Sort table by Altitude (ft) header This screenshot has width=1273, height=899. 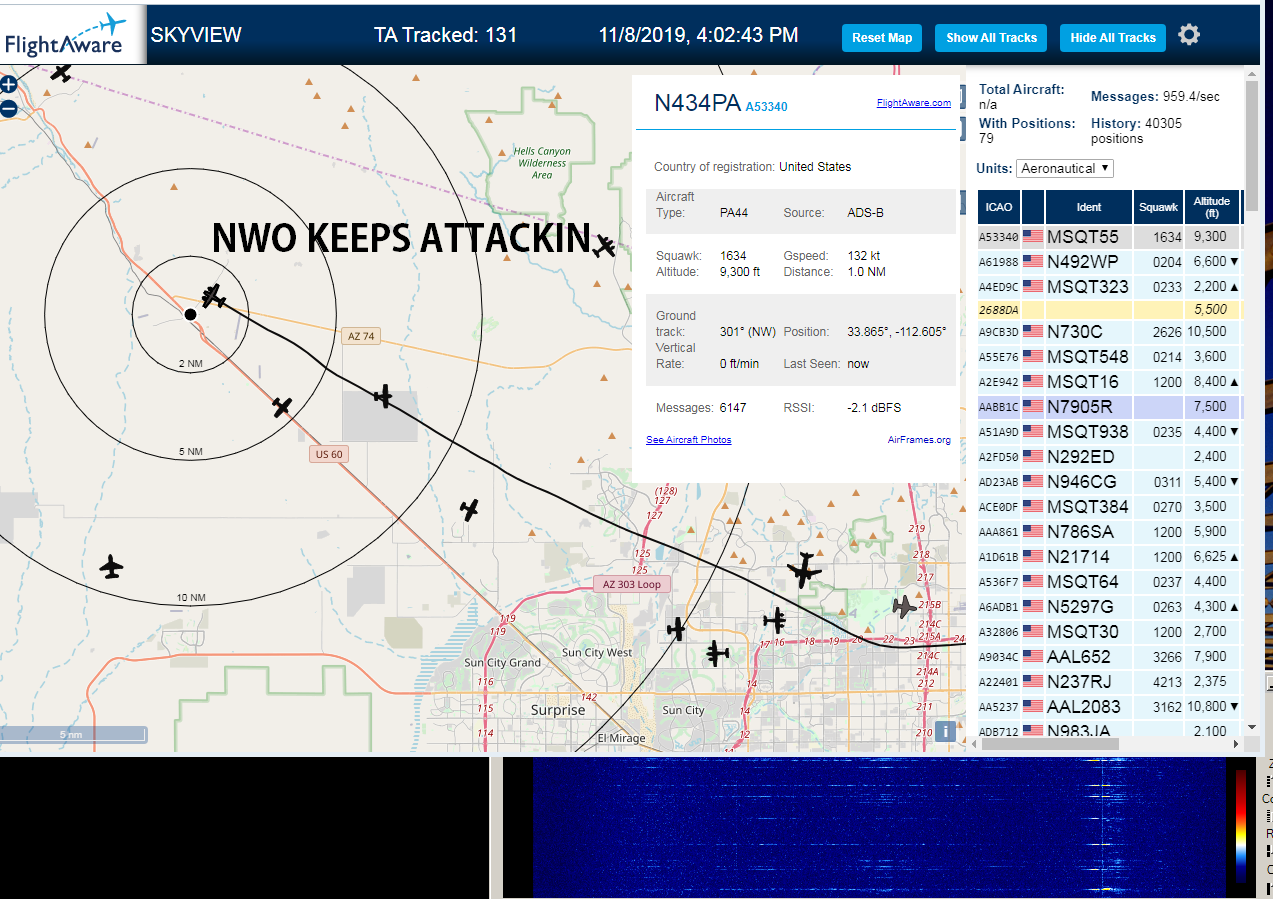(1211, 207)
